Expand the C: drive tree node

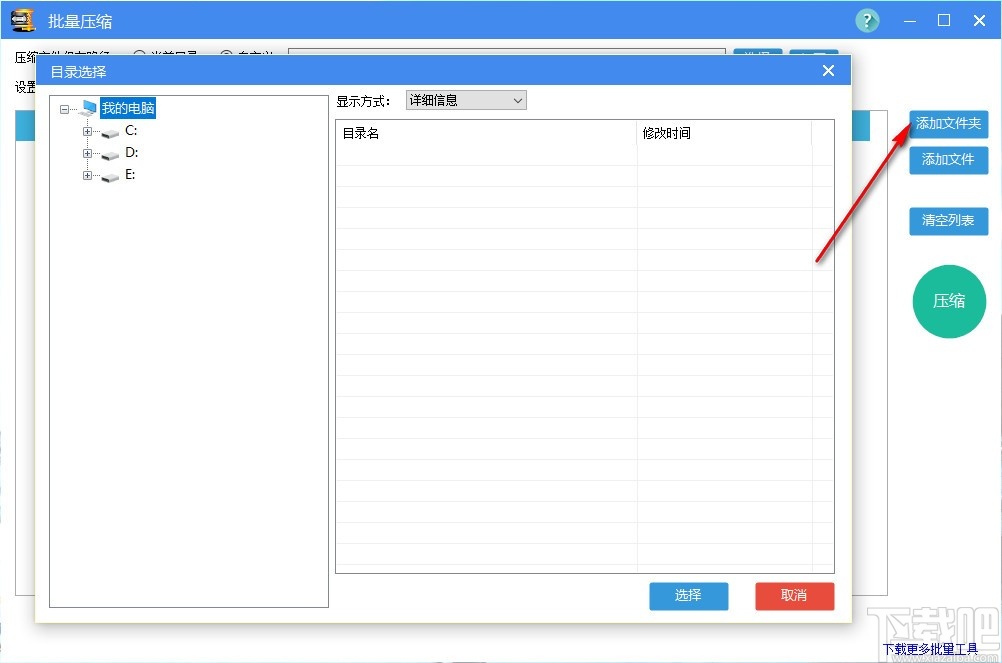(x=87, y=130)
